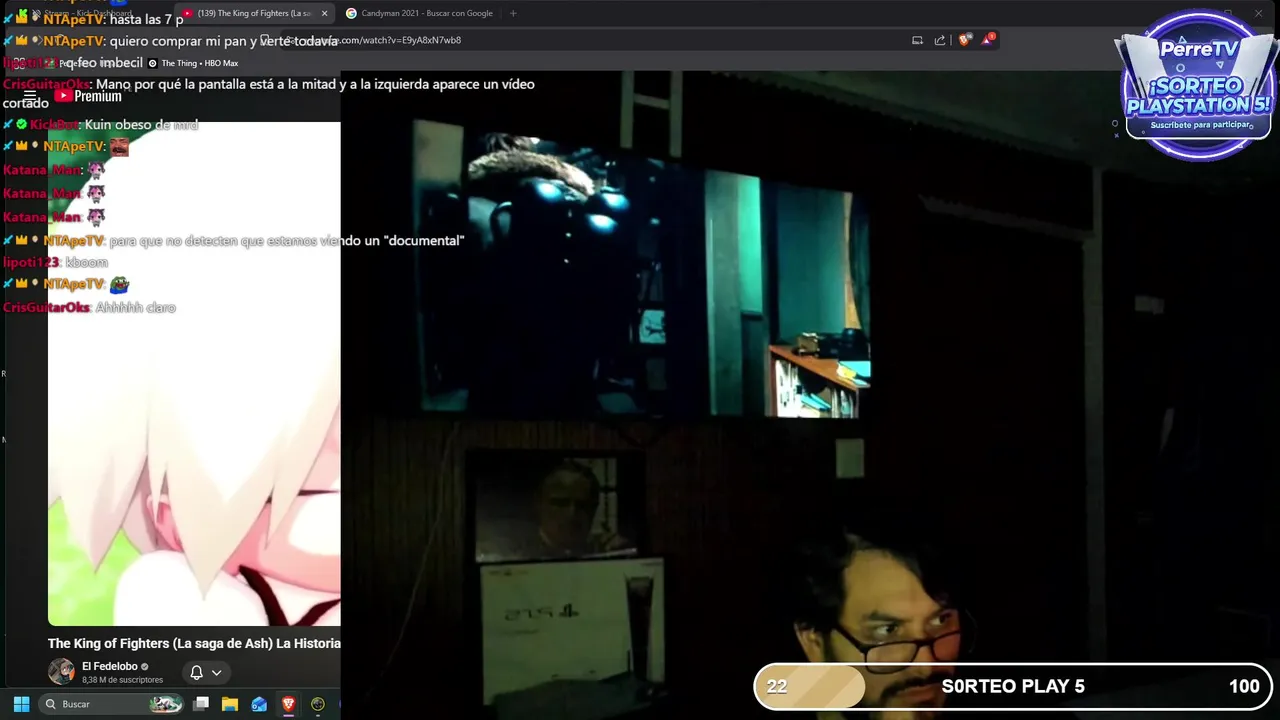This screenshot has width=1280, height=720.
Task: Open the YouTube hamburger guide menu
Action: click(30, 96)
